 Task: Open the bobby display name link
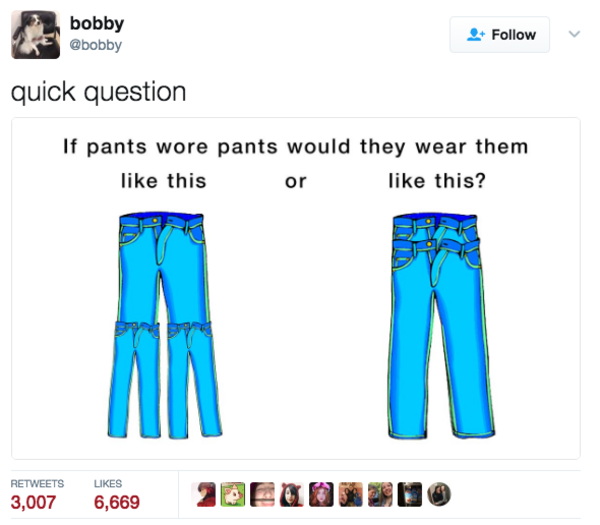click(x=97, y=23)
